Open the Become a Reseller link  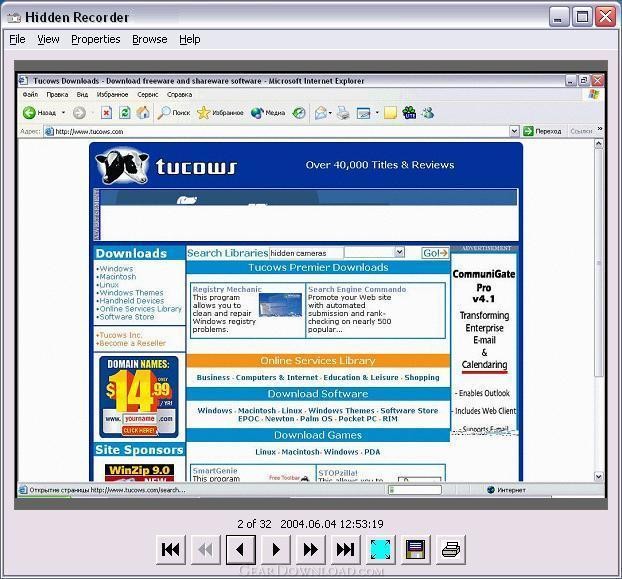click(132, 343)
